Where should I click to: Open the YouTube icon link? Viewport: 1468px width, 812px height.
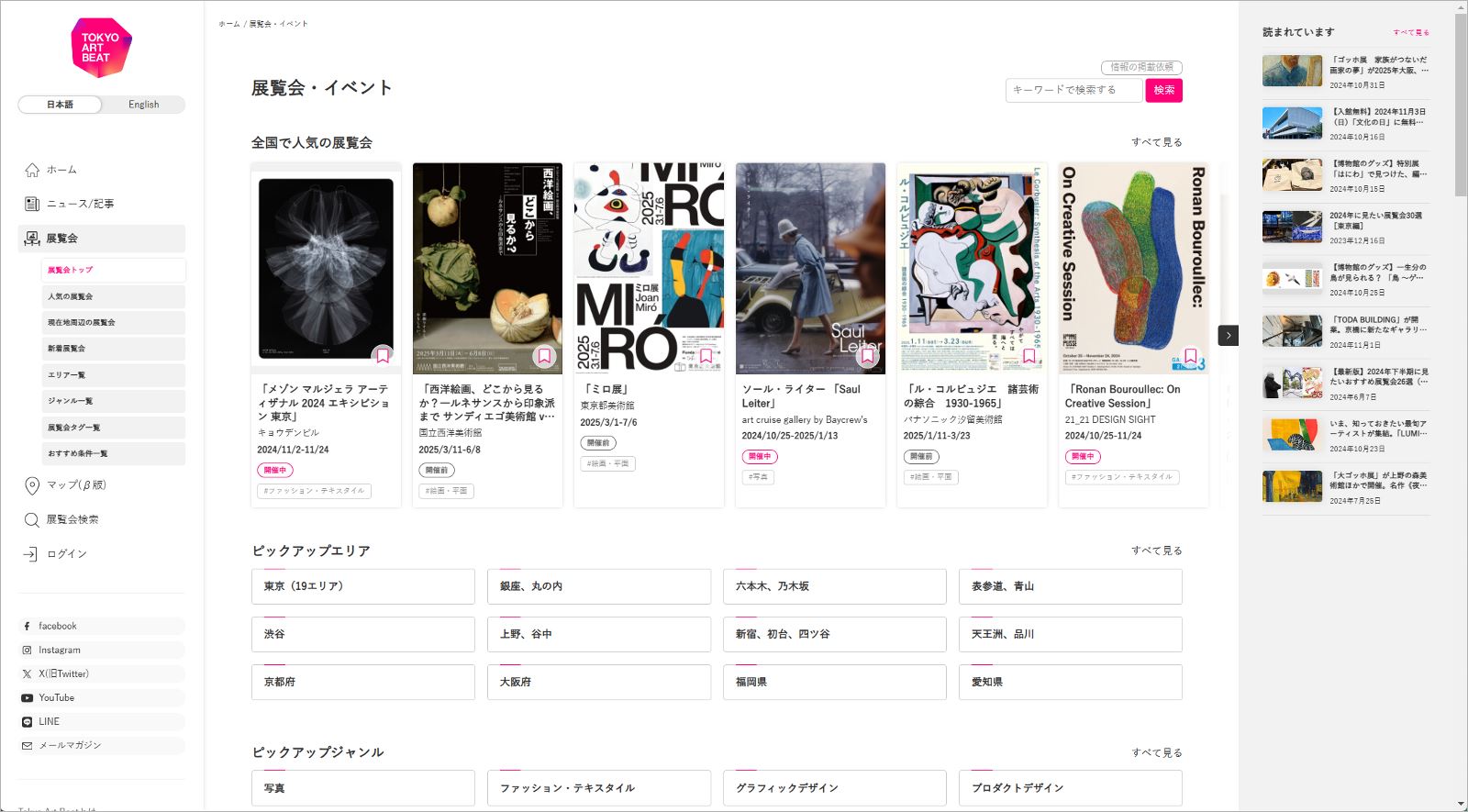pyautogui.click(x=27, y=697)
